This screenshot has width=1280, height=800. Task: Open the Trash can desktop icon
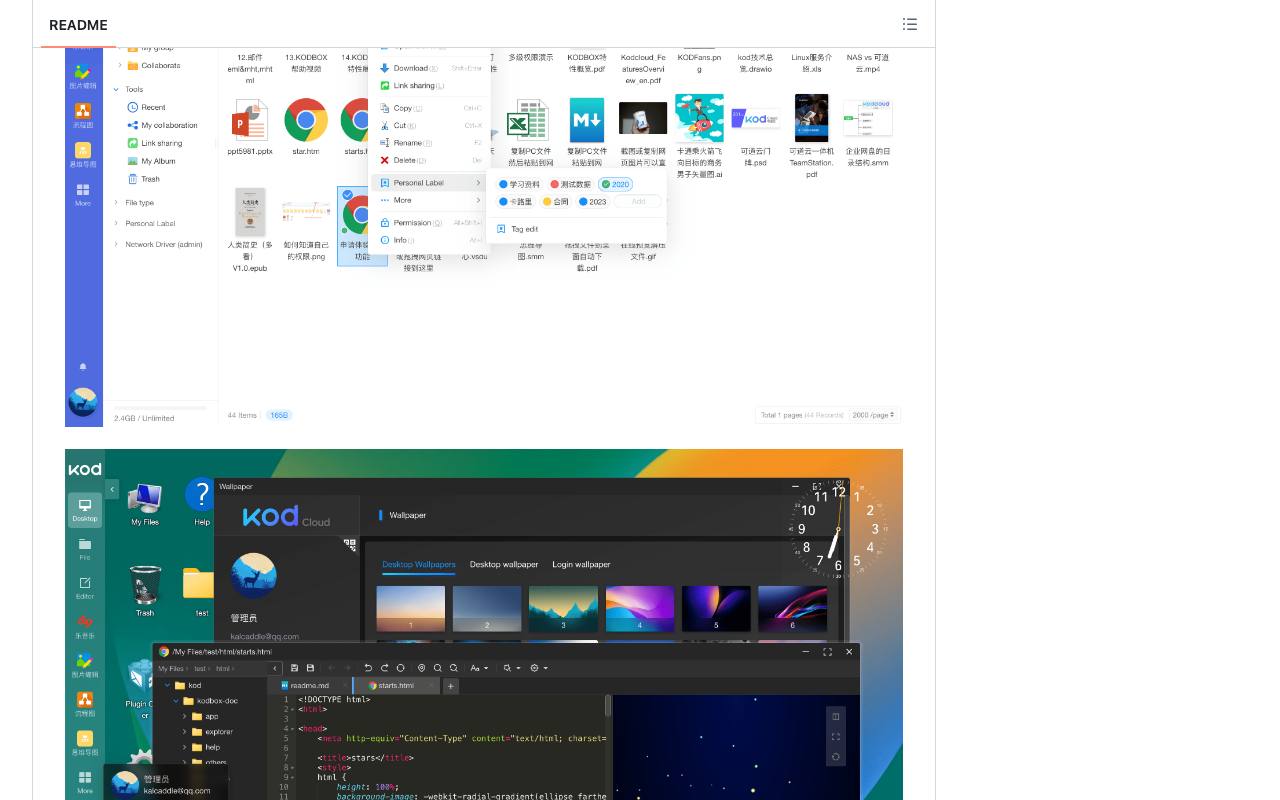(x=145, y=585)
